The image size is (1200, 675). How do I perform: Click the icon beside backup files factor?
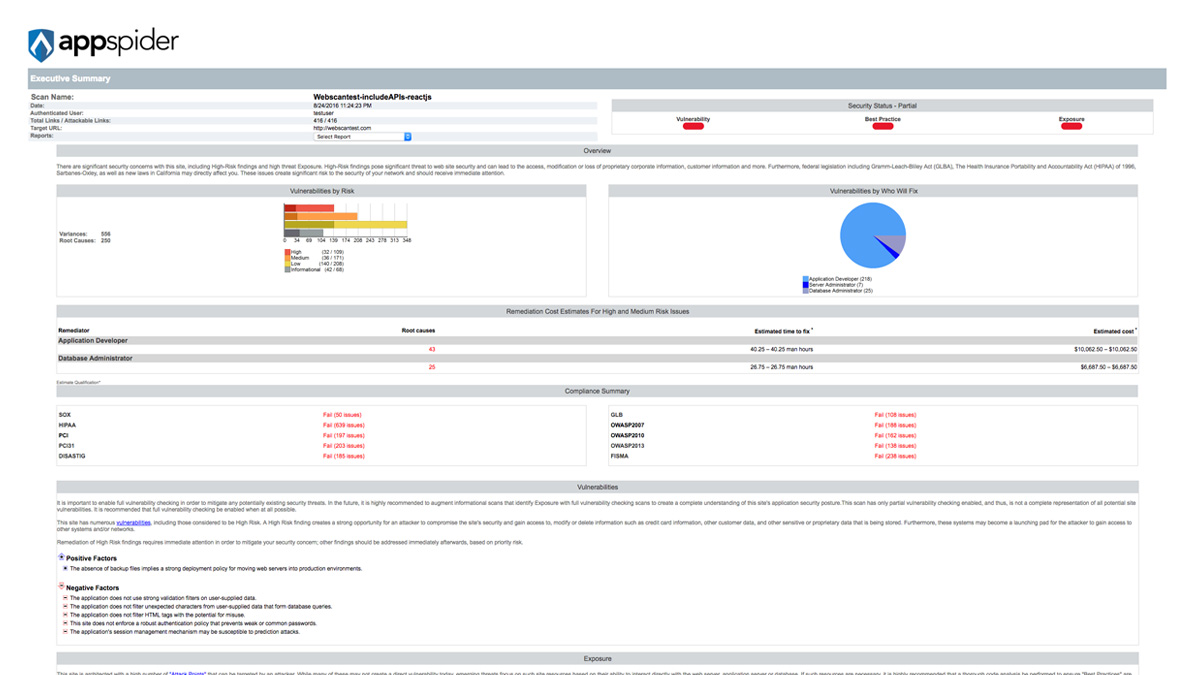tap(65, 568)
